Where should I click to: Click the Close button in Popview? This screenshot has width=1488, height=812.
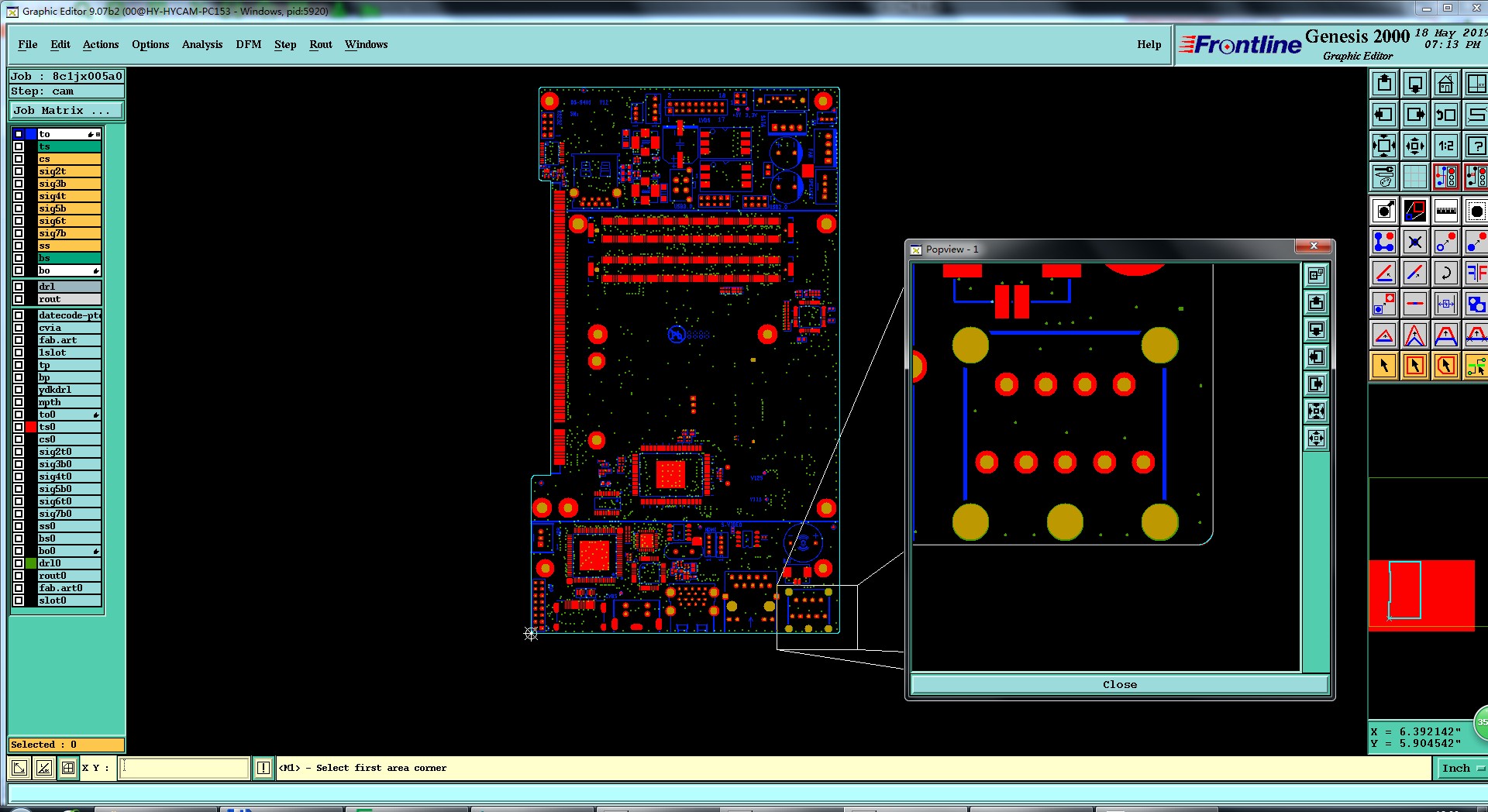point(1120,684)
